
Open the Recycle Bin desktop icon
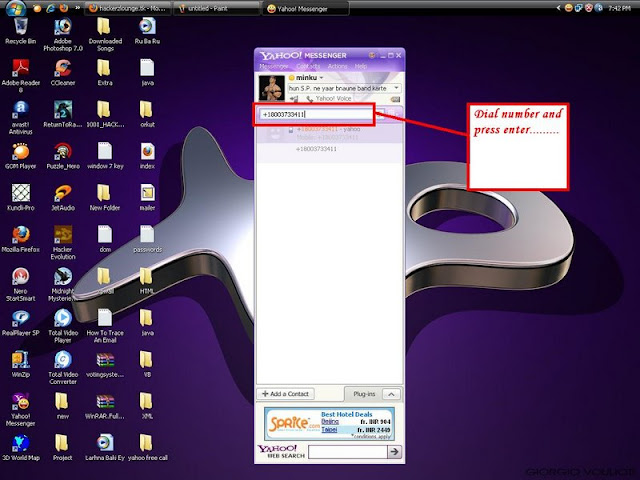[20, 31]
